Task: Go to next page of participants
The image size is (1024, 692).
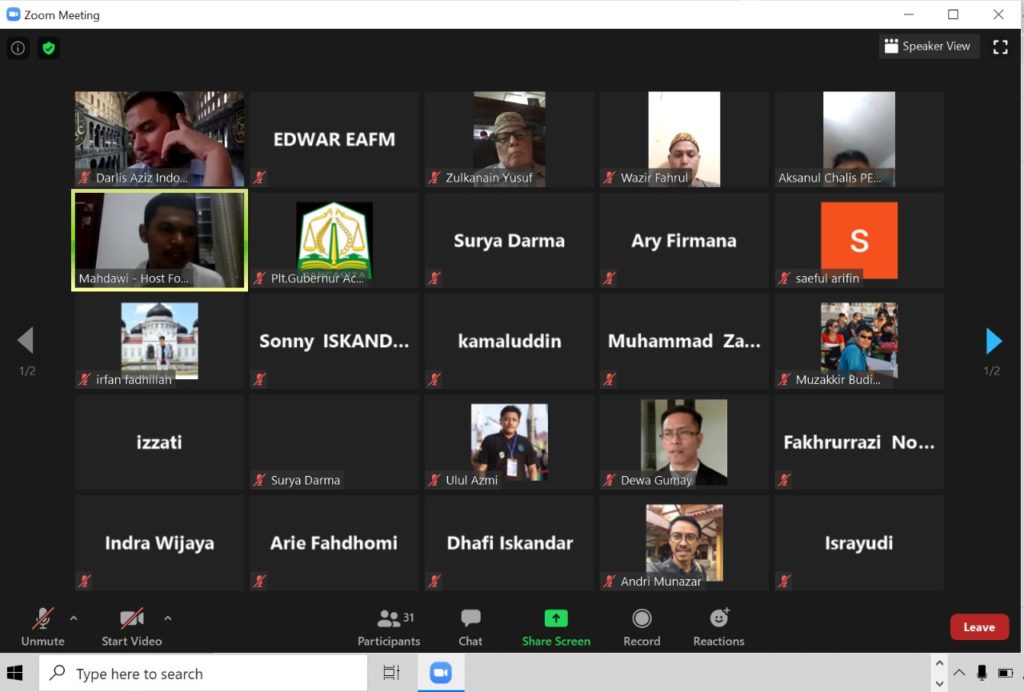Action: [993, 342]
